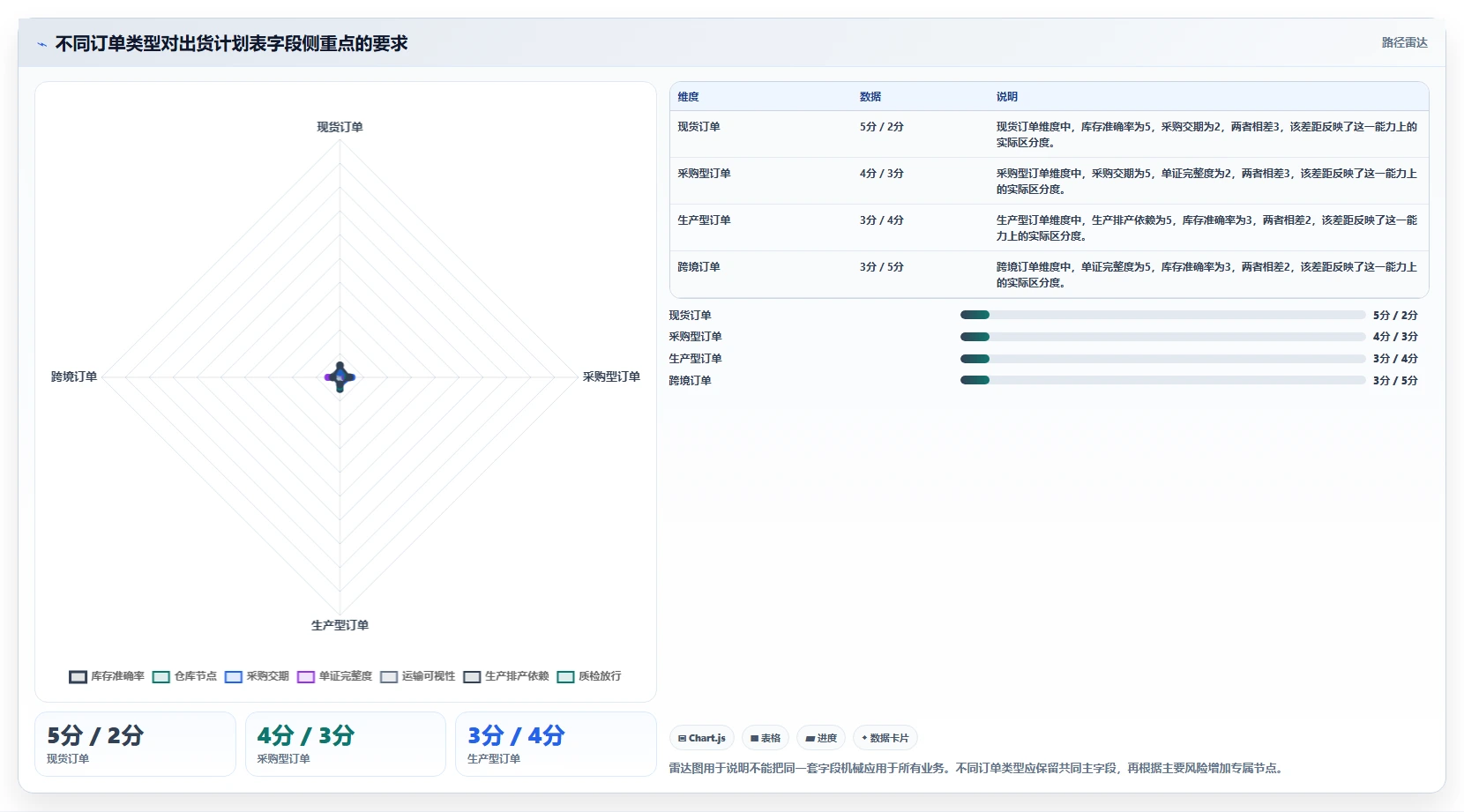This screenshot has height=812, width=1464.
Task: Click the 表格 tag chip
Action: coord(766,738)
